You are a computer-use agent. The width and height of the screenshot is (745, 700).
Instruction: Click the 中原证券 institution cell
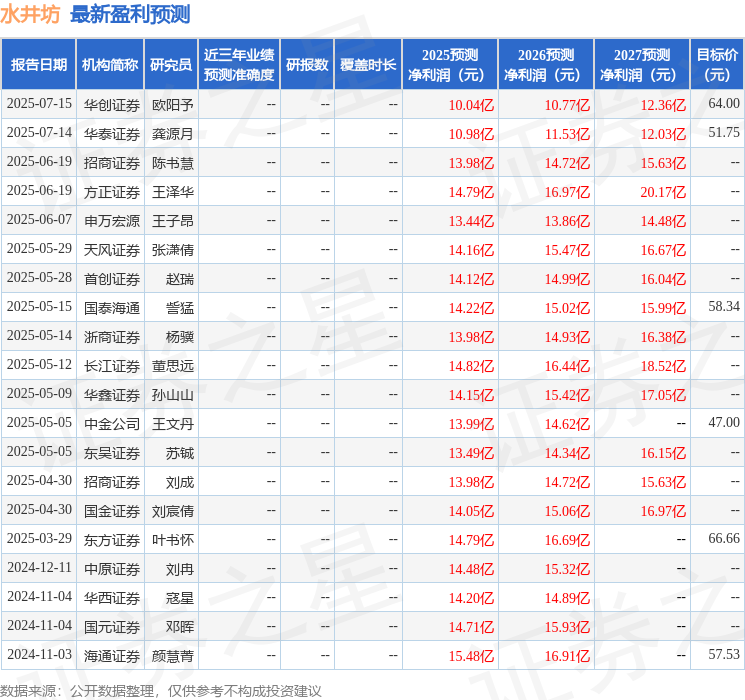(112, 568)
